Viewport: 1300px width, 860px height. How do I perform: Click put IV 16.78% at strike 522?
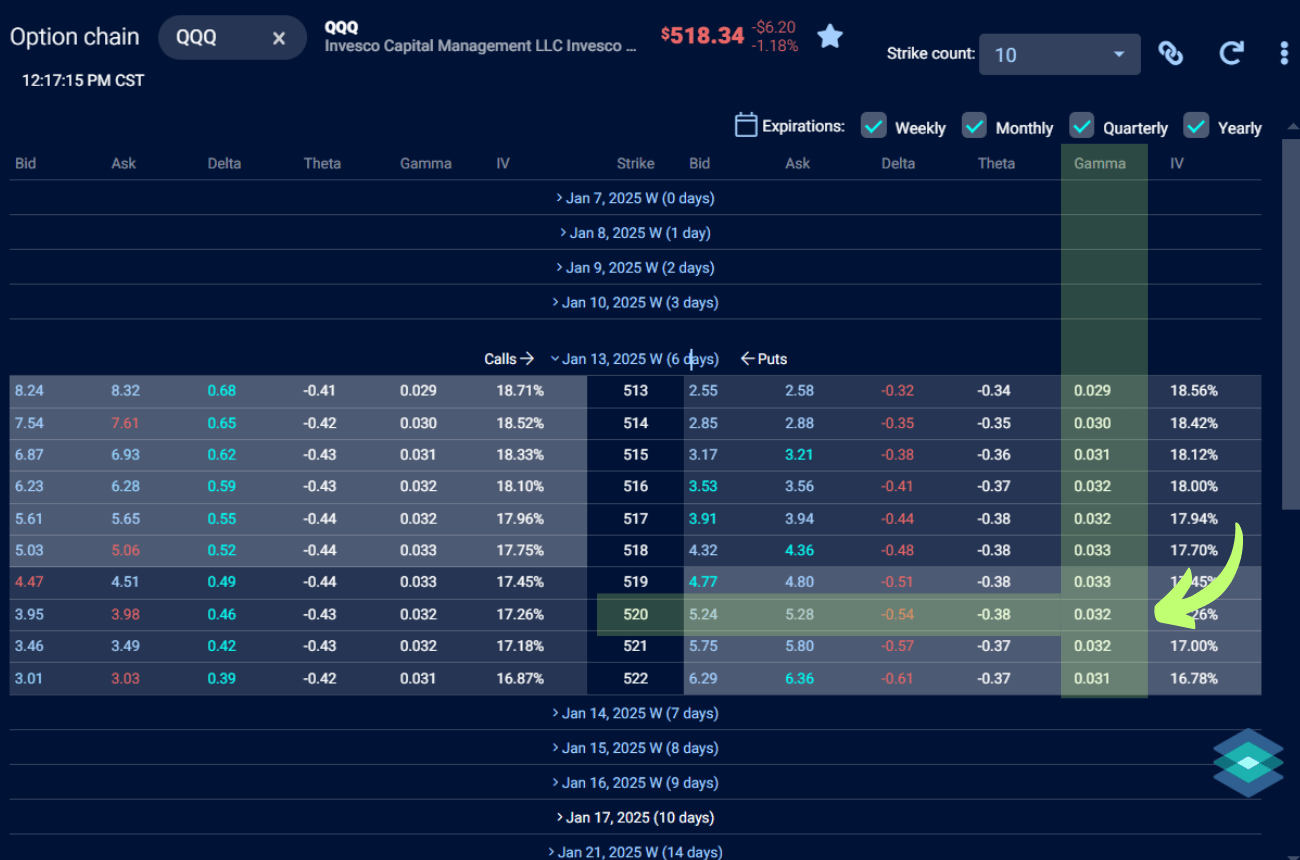click(1194, 679)
